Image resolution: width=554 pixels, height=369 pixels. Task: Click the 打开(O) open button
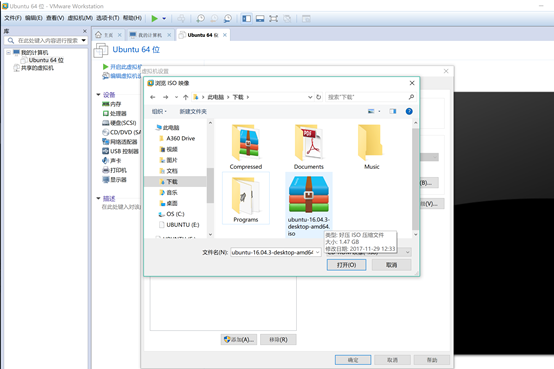click(346, 265)
